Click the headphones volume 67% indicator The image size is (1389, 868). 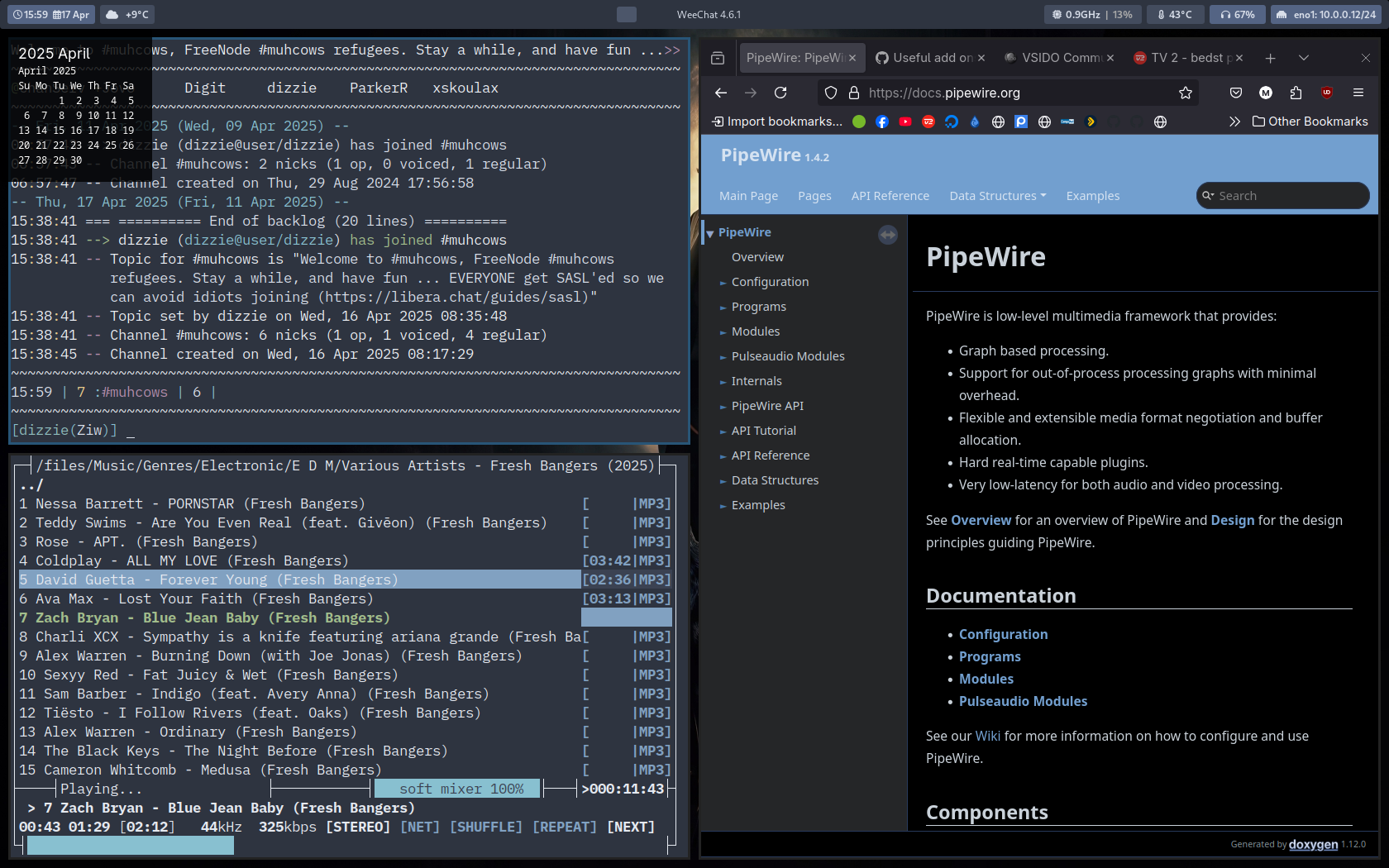(x=1238, y=14)
